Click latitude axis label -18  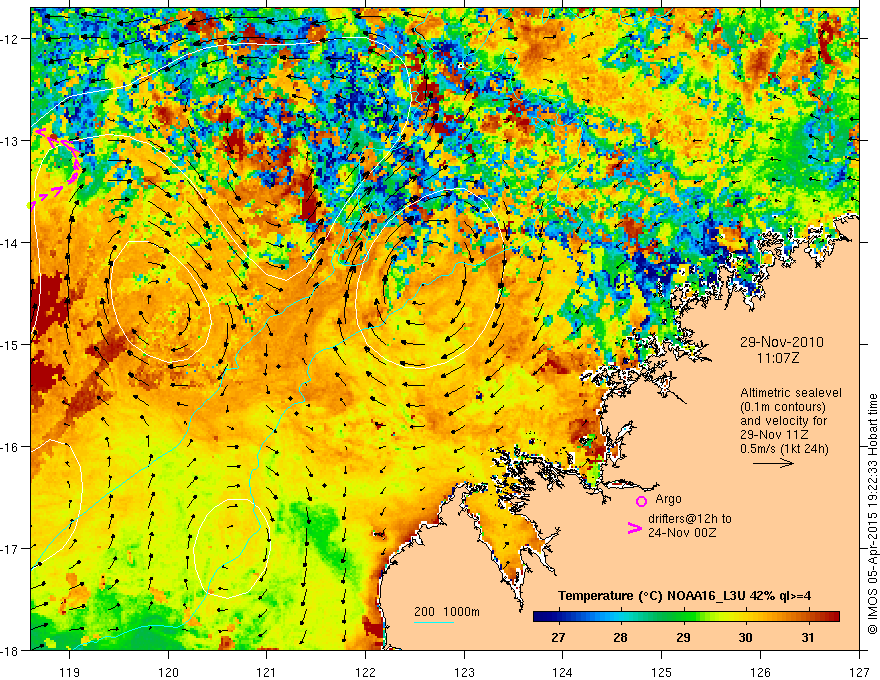tap(11, 650)
